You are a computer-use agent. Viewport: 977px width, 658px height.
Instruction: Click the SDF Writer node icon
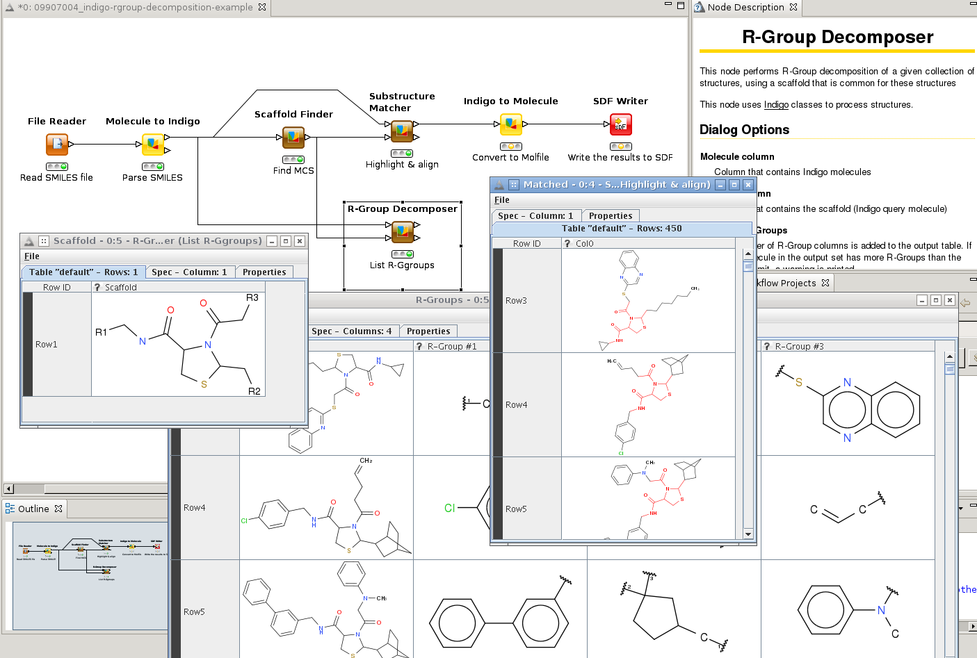click(620, 125)
